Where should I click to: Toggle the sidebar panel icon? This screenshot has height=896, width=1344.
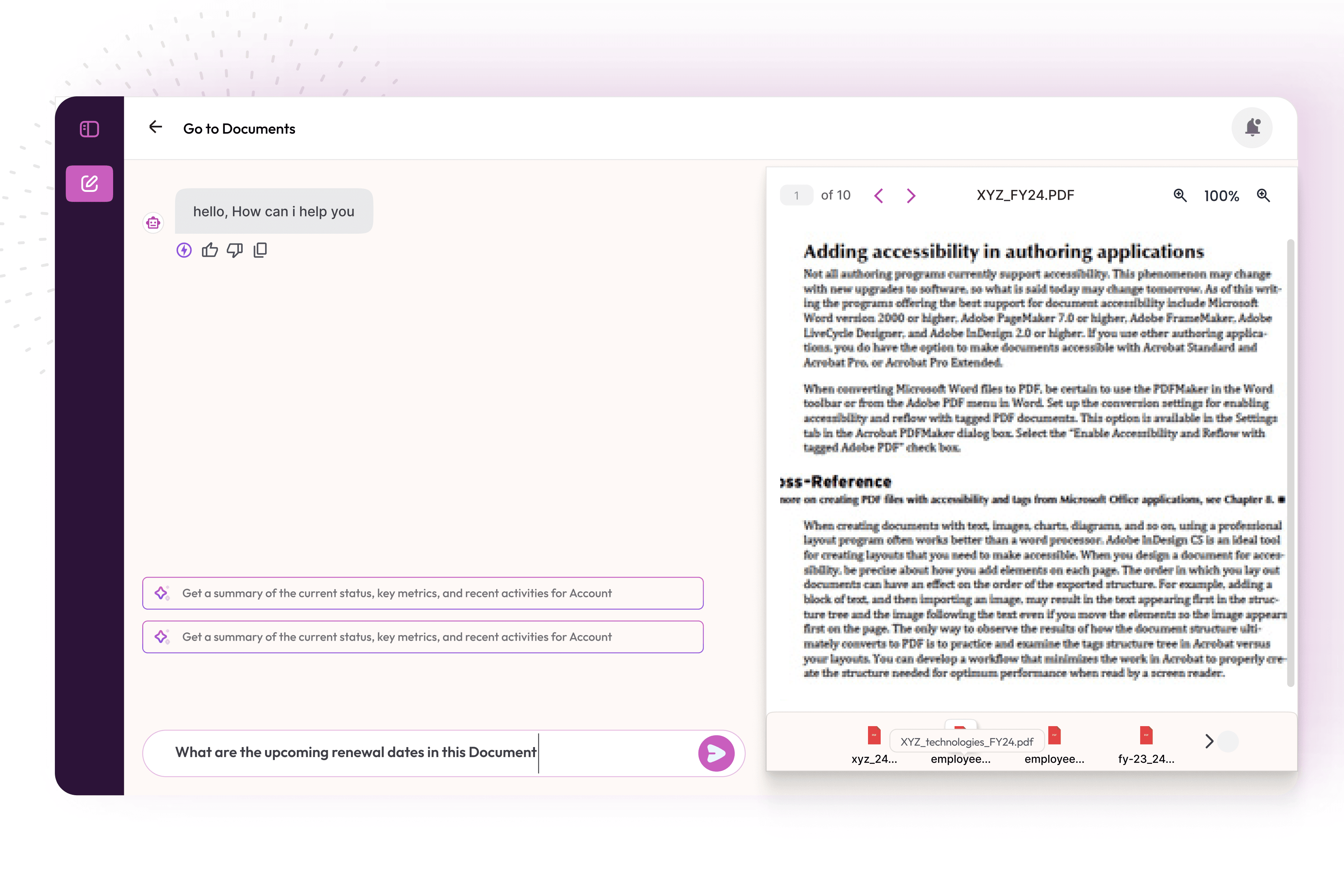point(89,129)
